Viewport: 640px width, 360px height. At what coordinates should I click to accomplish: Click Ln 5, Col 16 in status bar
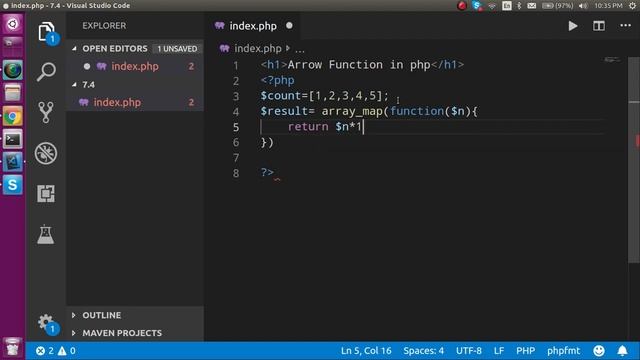[366, 351]
